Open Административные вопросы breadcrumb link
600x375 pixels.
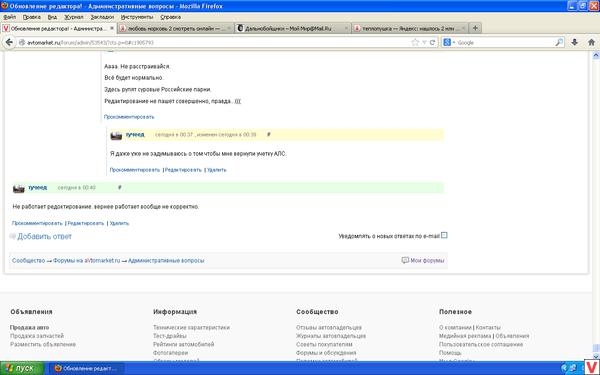point(166,261)
